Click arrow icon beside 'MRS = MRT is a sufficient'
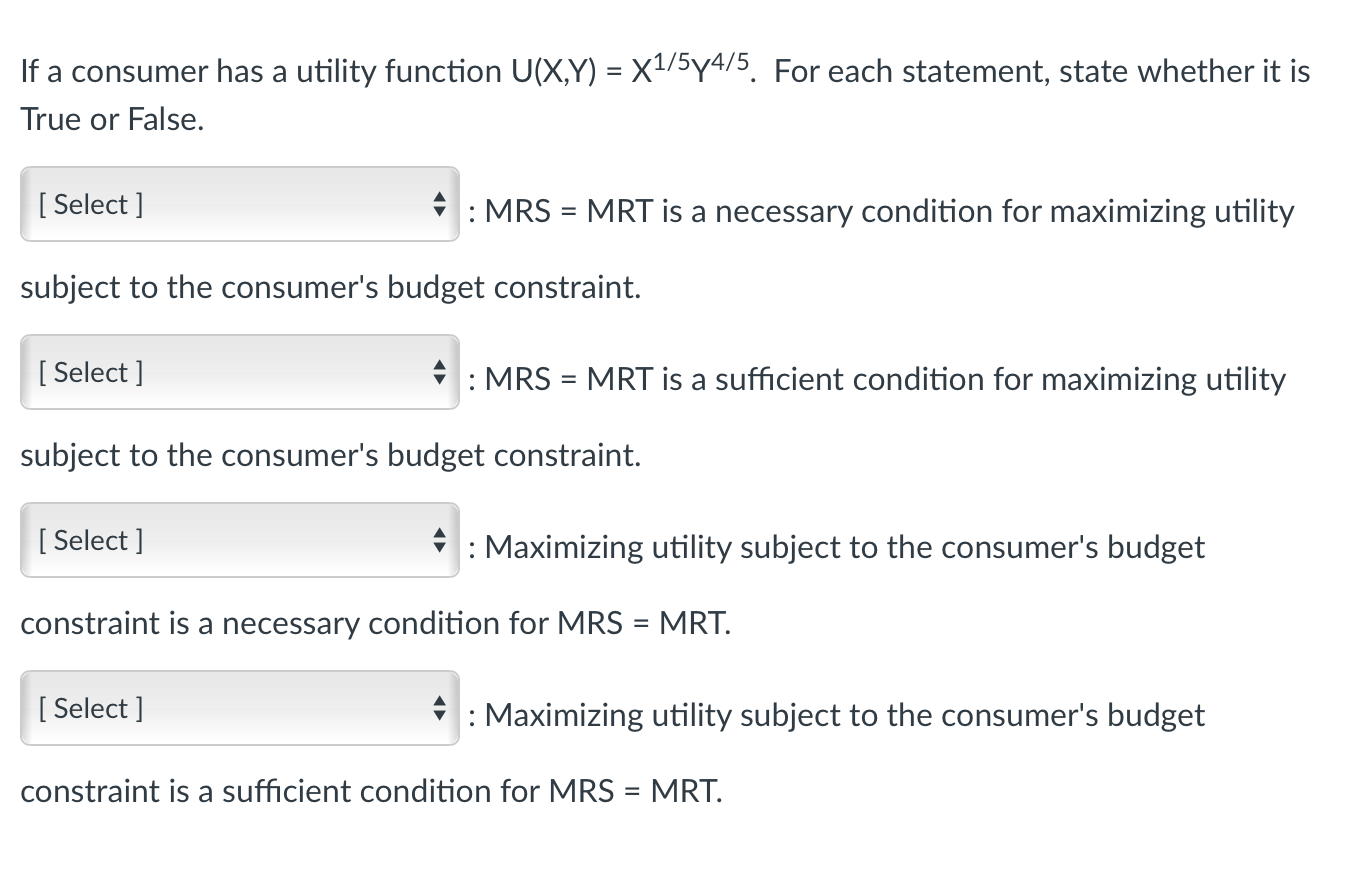The image size is (1360, 872). coord(438,373)
